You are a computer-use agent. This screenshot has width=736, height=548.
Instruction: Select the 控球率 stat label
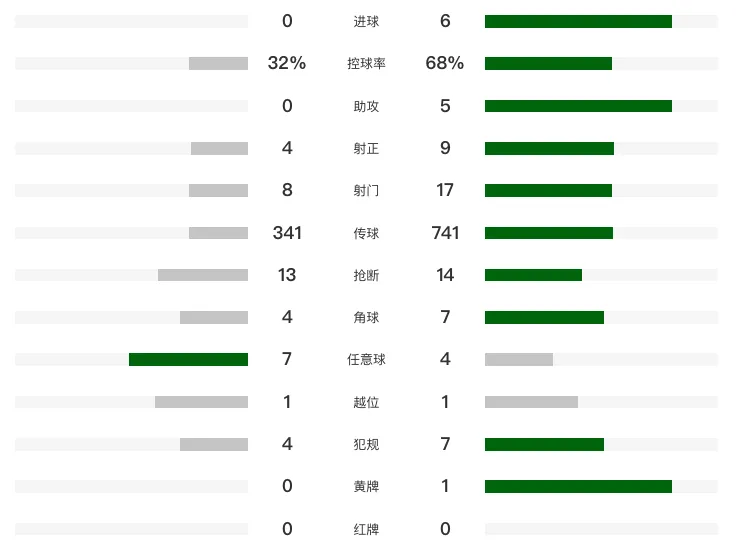point(366,63)
